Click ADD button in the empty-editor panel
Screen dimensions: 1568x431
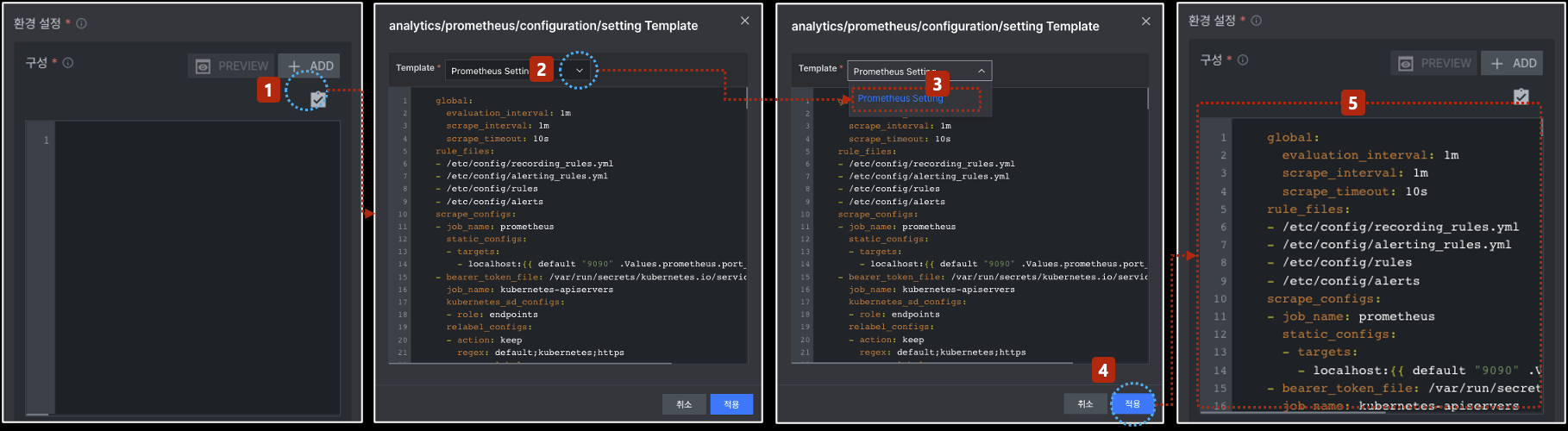[x=310, y=66]
